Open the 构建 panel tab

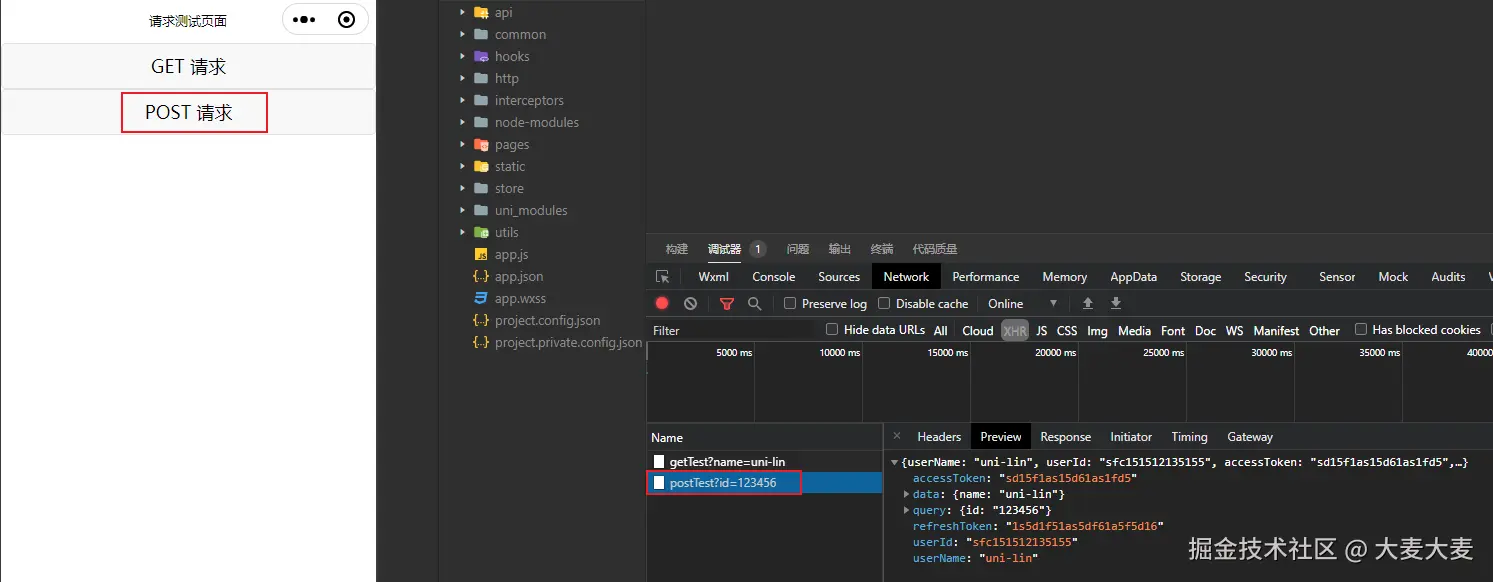pyautogui.click(x=677, y=249)
